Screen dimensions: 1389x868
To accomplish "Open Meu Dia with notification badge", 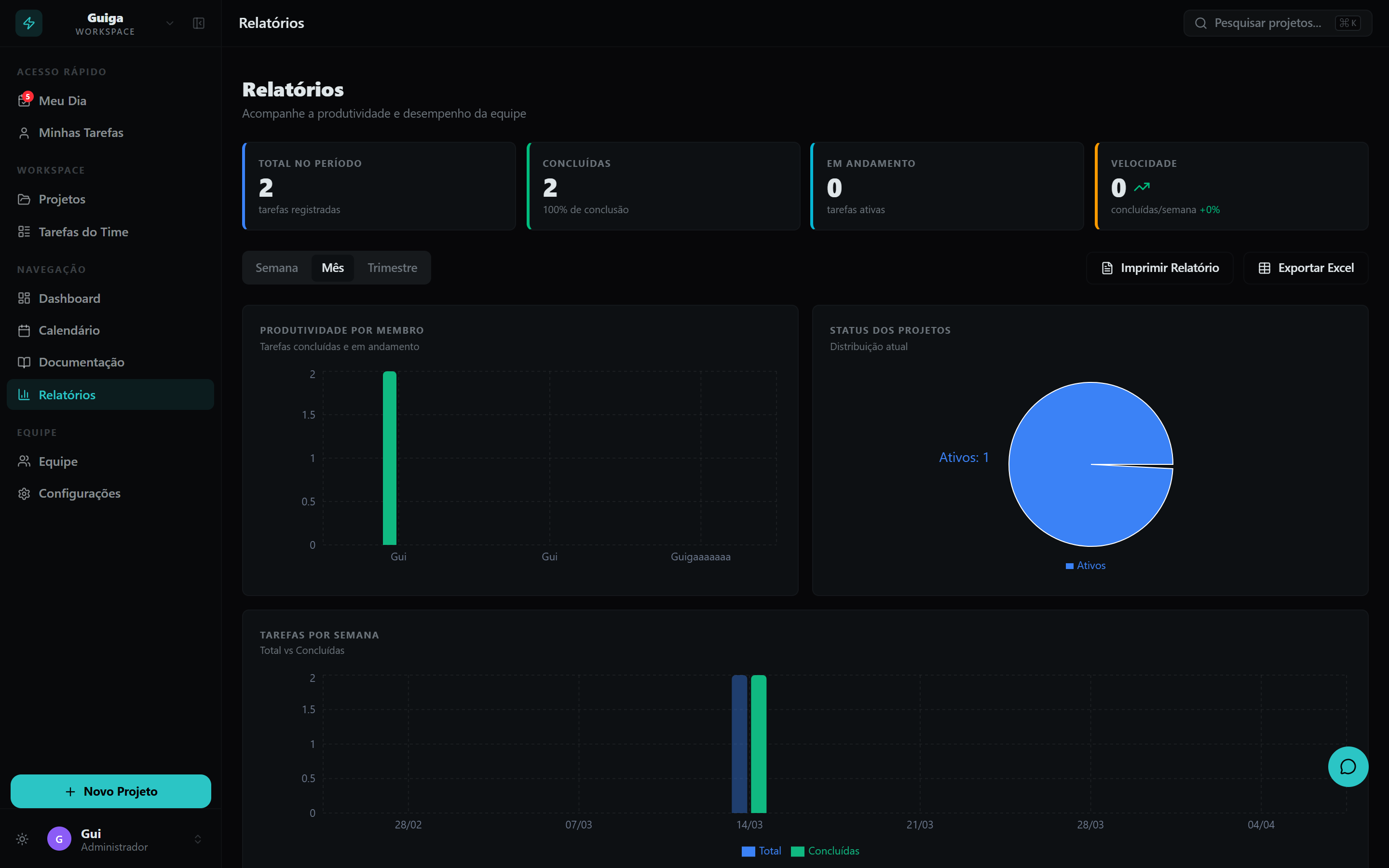I will click(62, 100).
